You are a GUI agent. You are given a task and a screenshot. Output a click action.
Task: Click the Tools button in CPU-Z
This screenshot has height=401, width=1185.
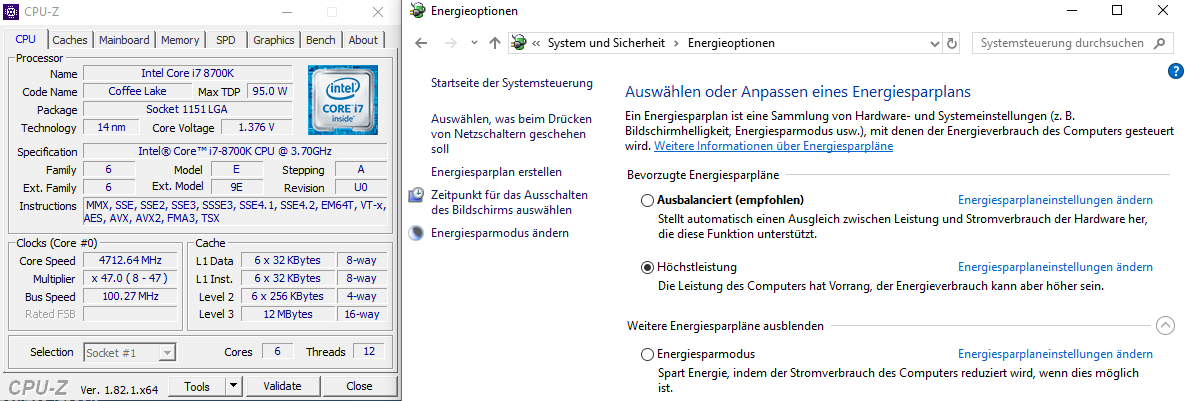point(196,386)
